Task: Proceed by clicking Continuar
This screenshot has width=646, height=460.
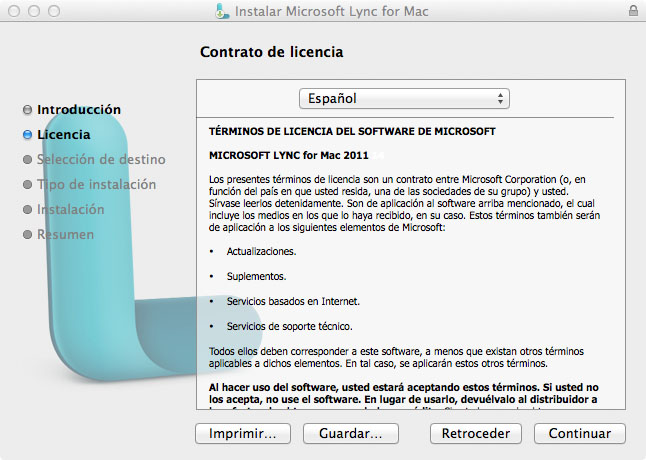Action: pos(580,433)
